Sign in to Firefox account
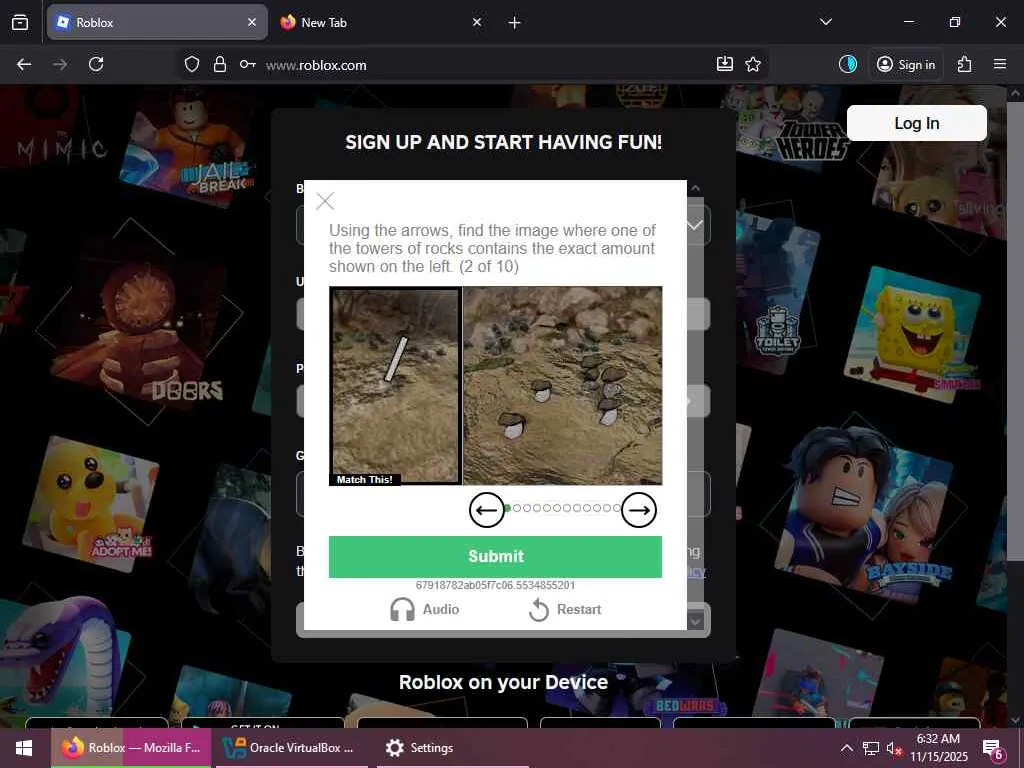1024x768 pixels. 906,64
